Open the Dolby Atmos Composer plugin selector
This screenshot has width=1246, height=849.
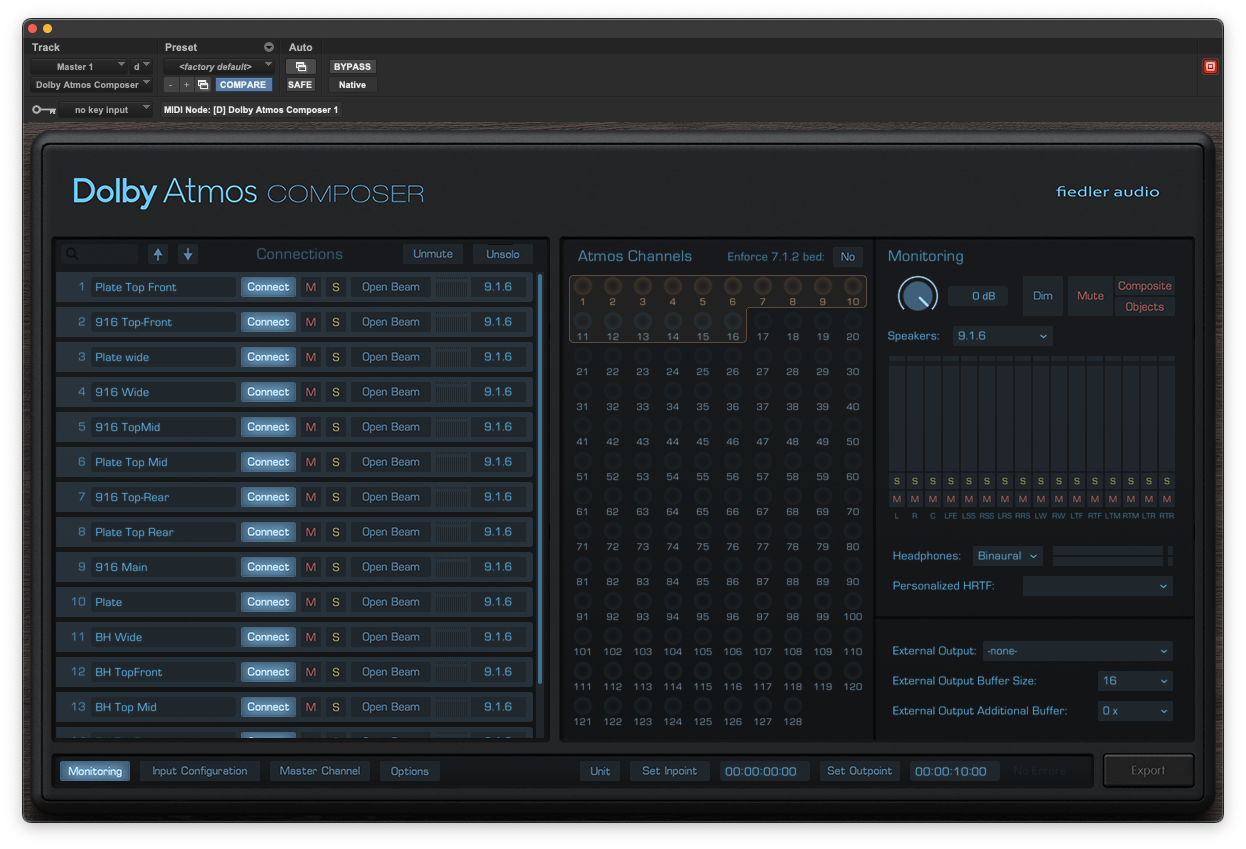point(92,85)
